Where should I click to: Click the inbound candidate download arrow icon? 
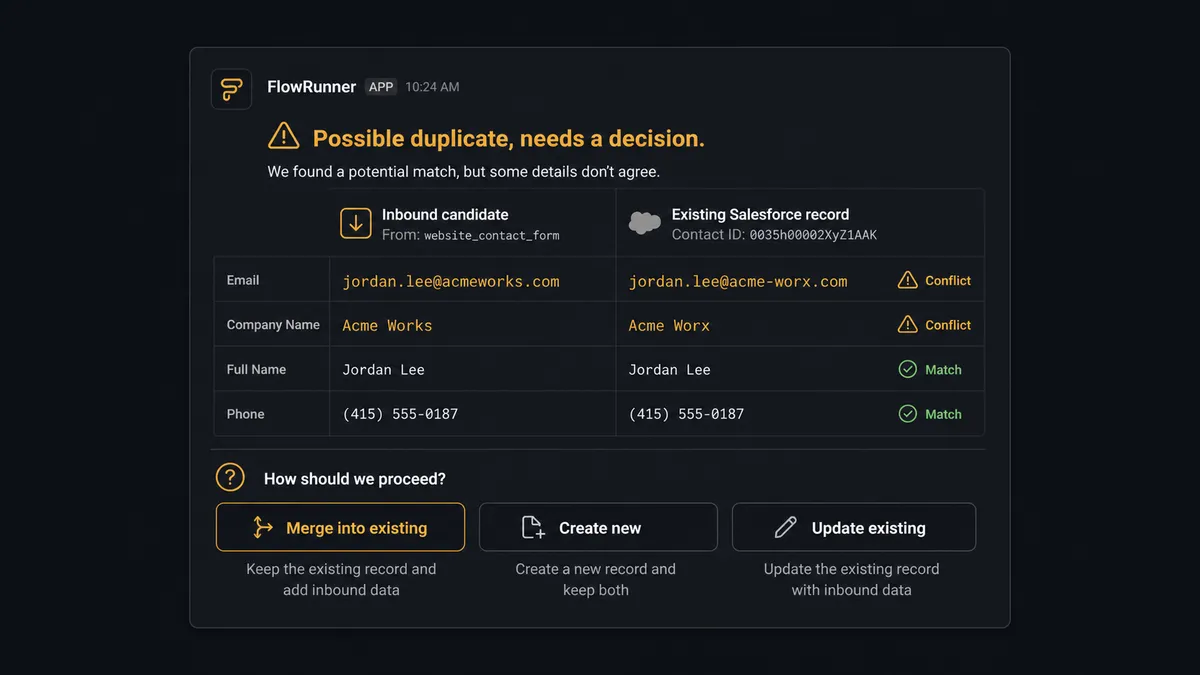(x=356, y=223)
